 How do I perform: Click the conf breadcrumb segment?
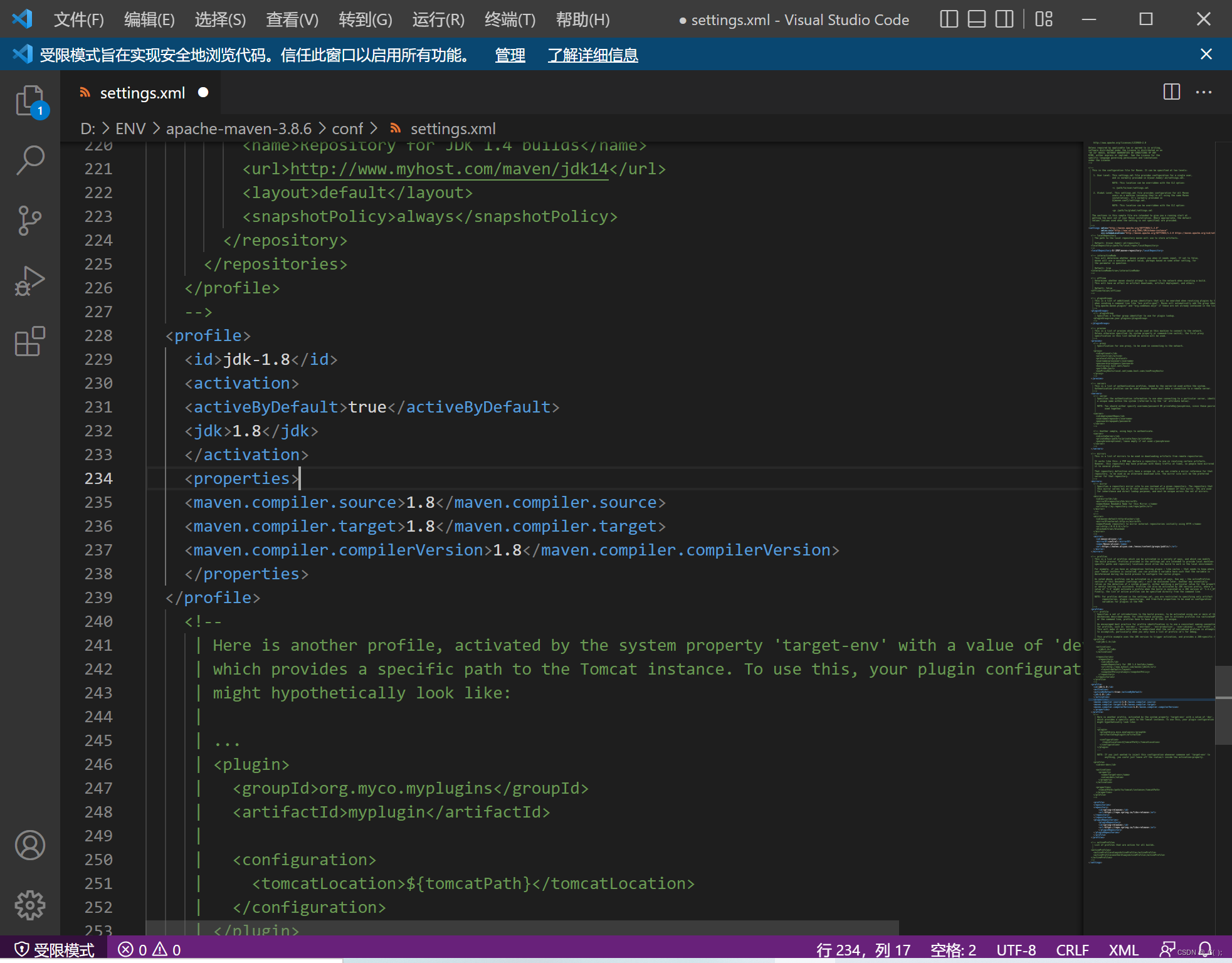tap(347, 129)
